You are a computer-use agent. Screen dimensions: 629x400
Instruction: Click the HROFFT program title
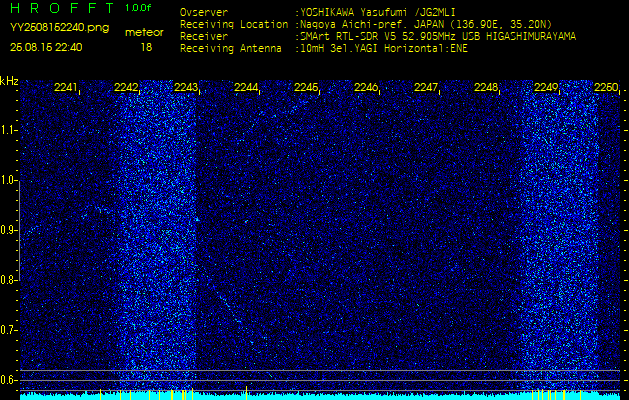coord(62,7)
